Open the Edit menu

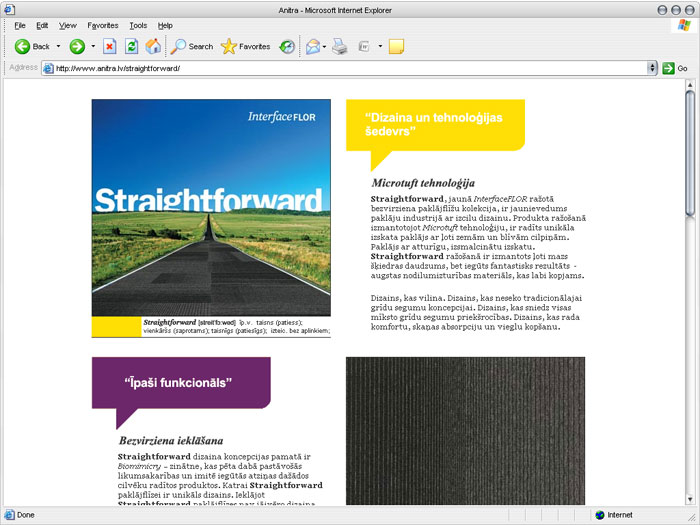pos(42,25)
